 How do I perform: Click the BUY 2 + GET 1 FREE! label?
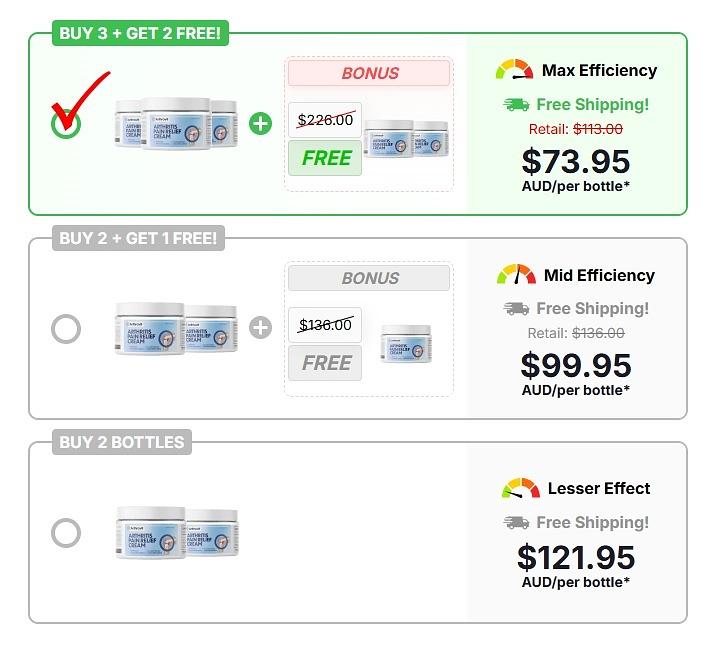138,238
